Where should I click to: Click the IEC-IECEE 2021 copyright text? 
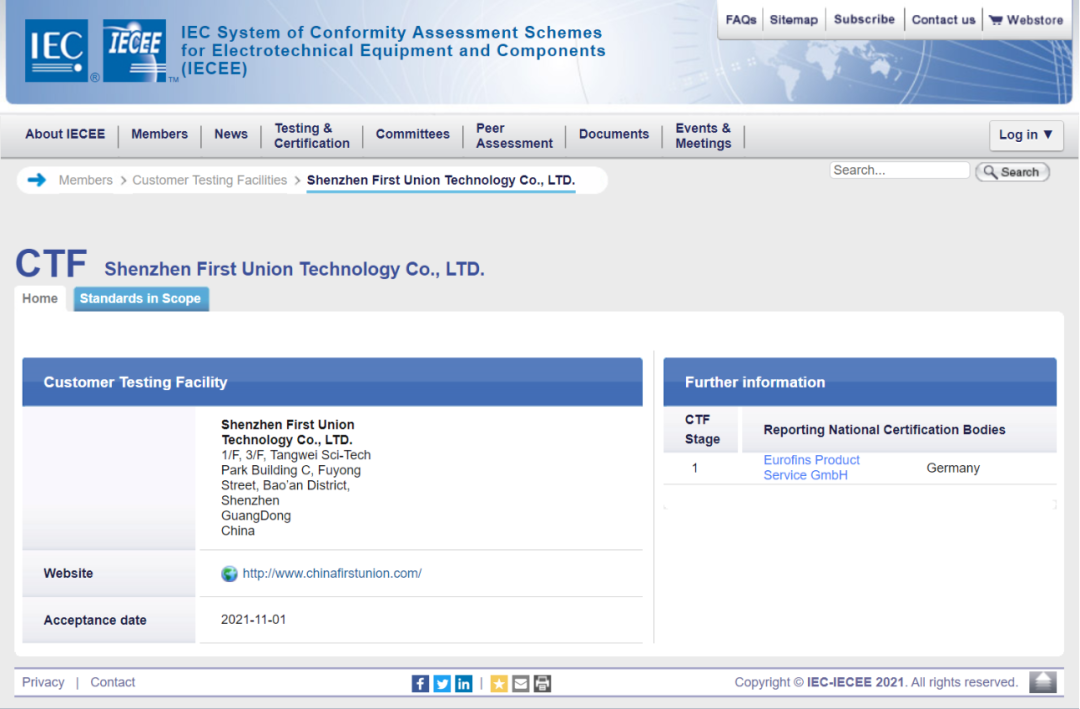tap(855, 682)
